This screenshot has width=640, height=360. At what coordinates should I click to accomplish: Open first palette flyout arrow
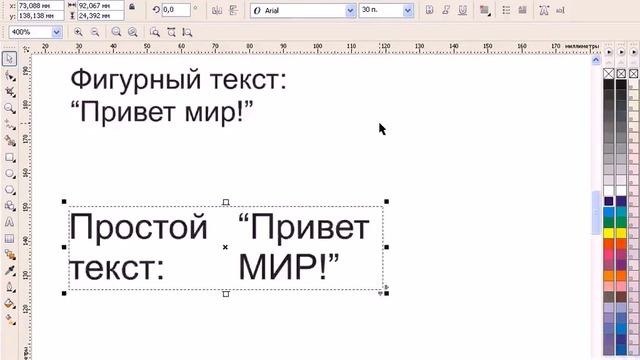[609, 52]
